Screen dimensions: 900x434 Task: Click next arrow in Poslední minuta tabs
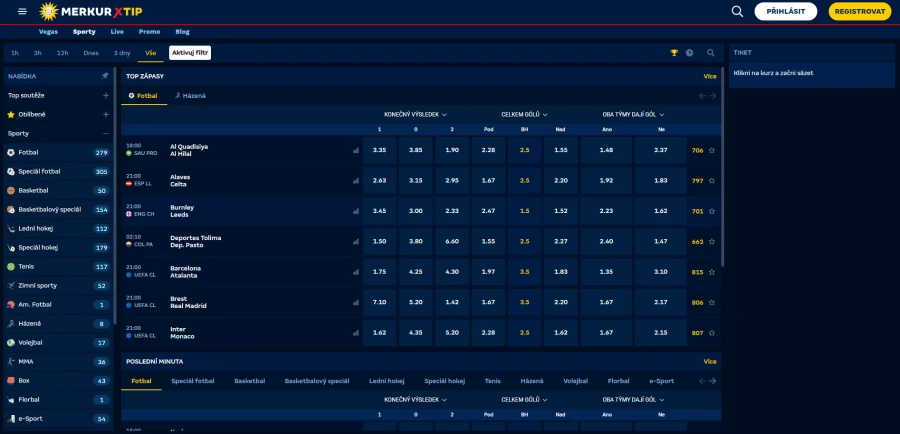(x=713, y=381)
